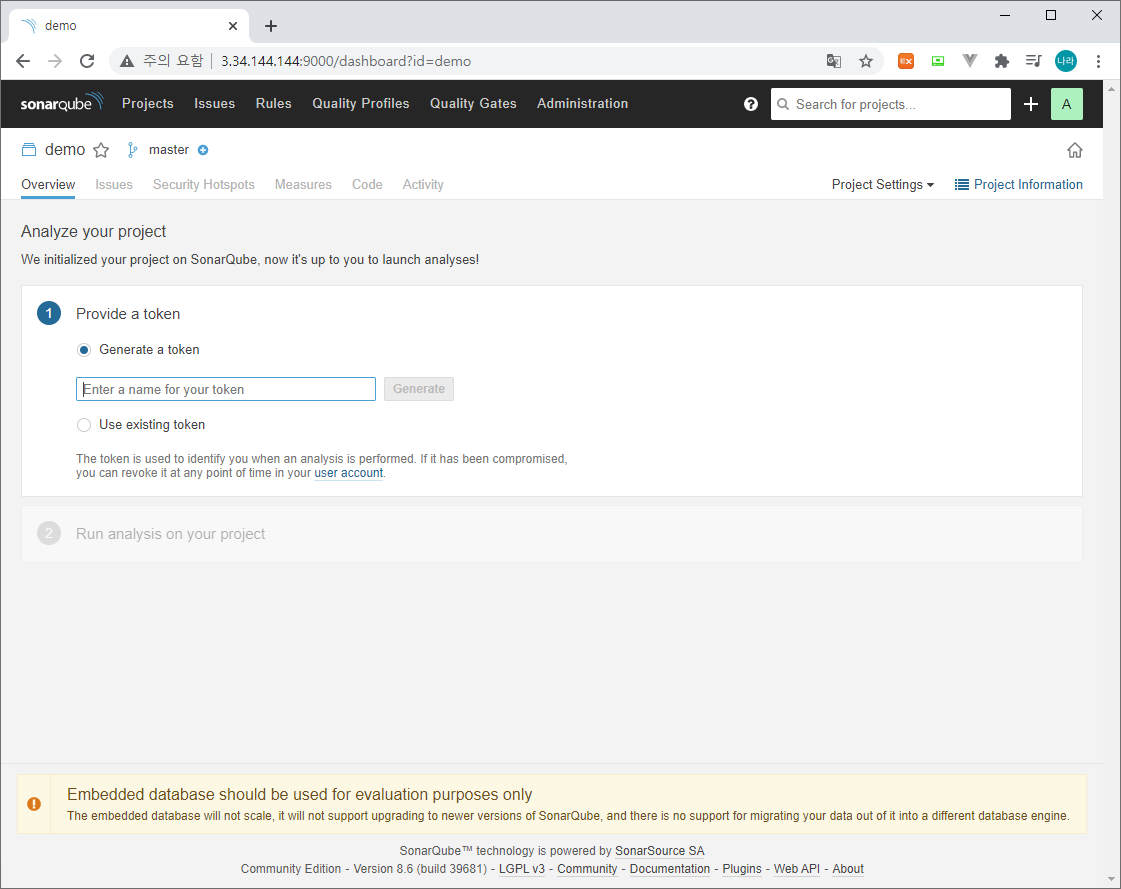Go to the home page icon
The image size is (1121, 889).
1075,150
